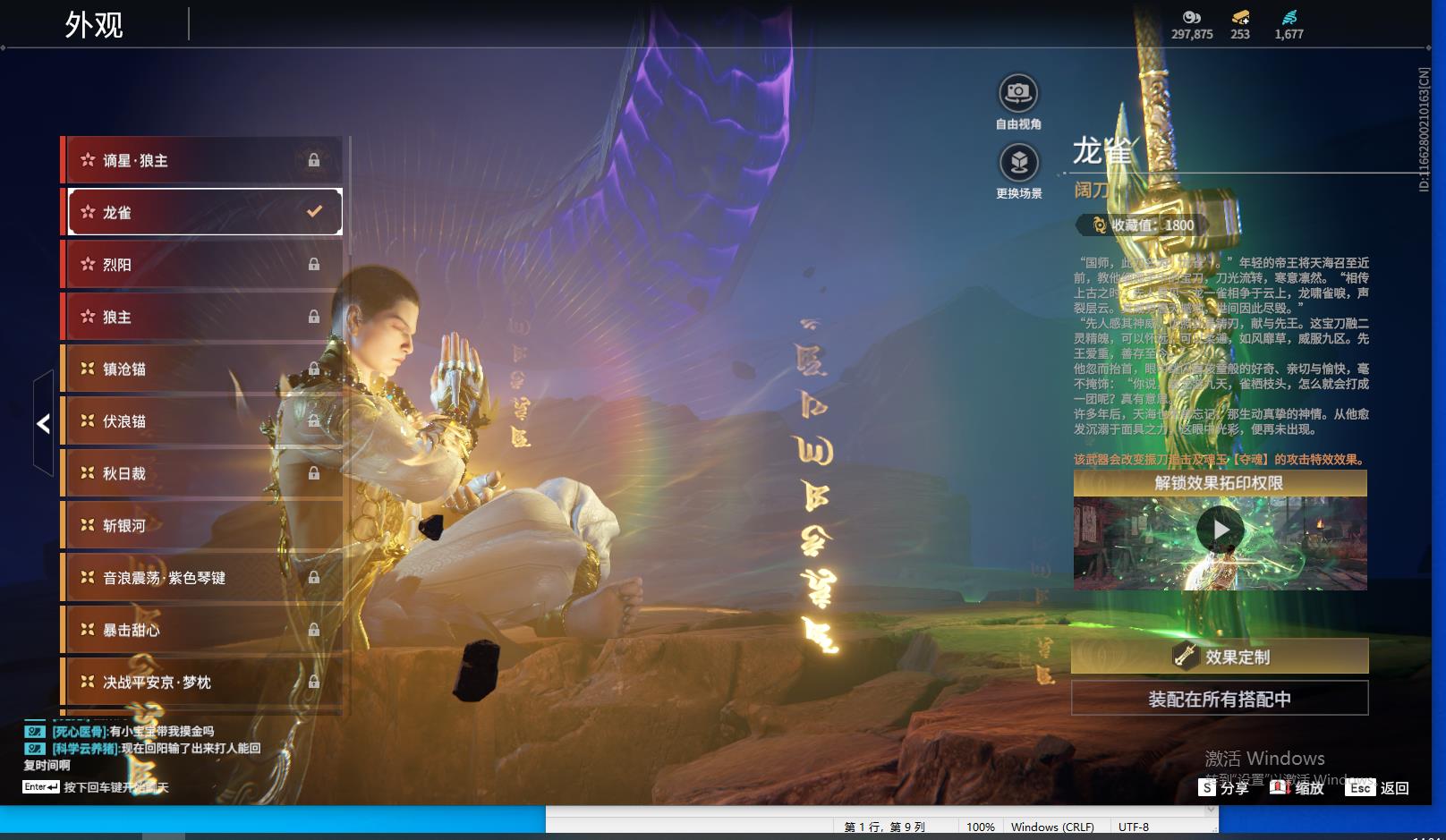
Task: Click the 1,677 currency amount
Action: click(1289, 34)
